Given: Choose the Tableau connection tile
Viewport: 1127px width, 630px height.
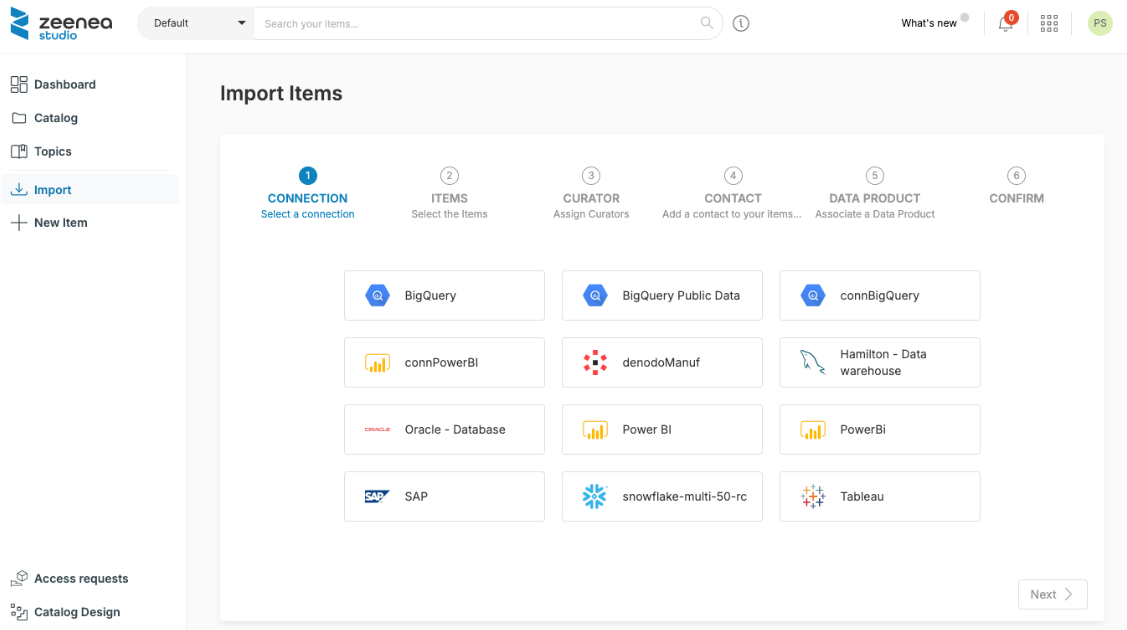Looking at the screenshot, I should [x=879, y=496].
